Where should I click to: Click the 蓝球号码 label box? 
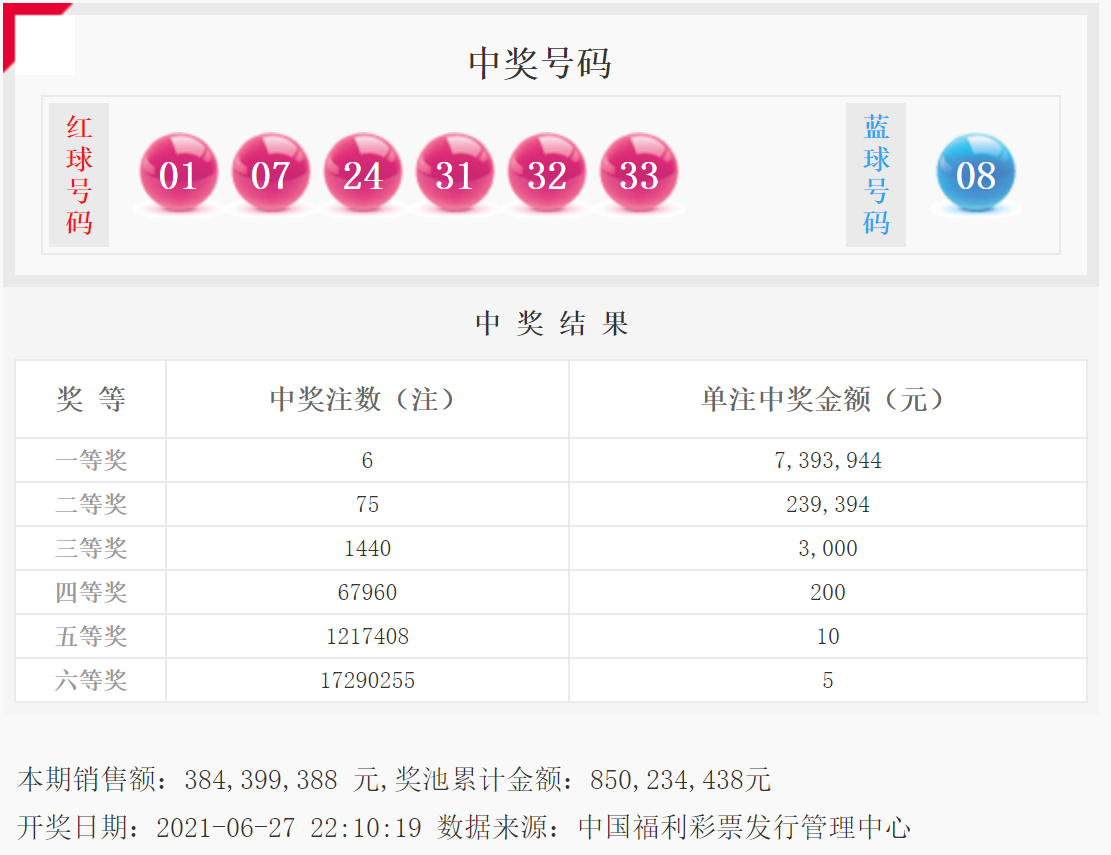coord(876,175)
